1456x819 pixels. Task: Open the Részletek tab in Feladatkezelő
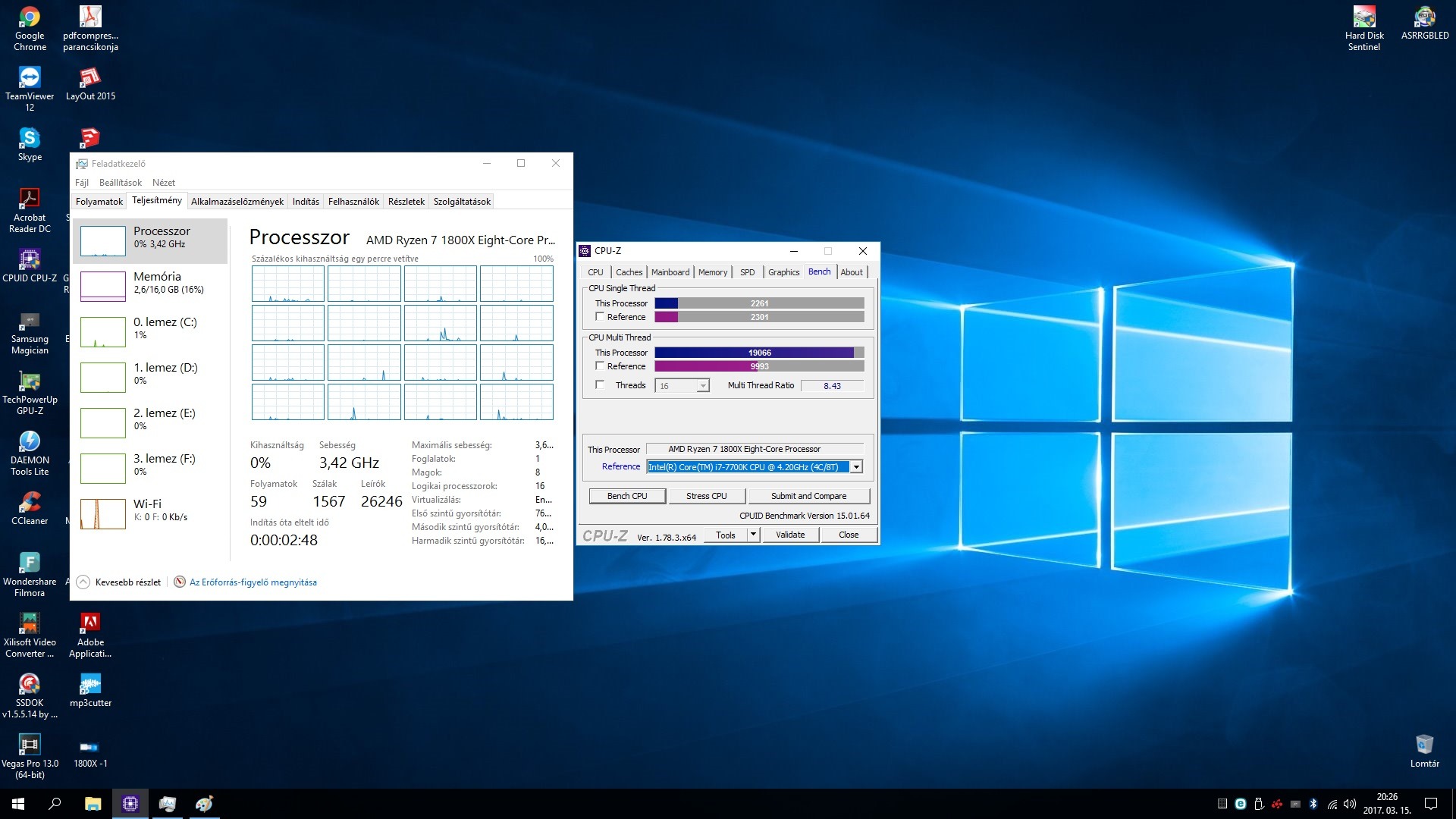pyautogui.click(x=406, y=202)
